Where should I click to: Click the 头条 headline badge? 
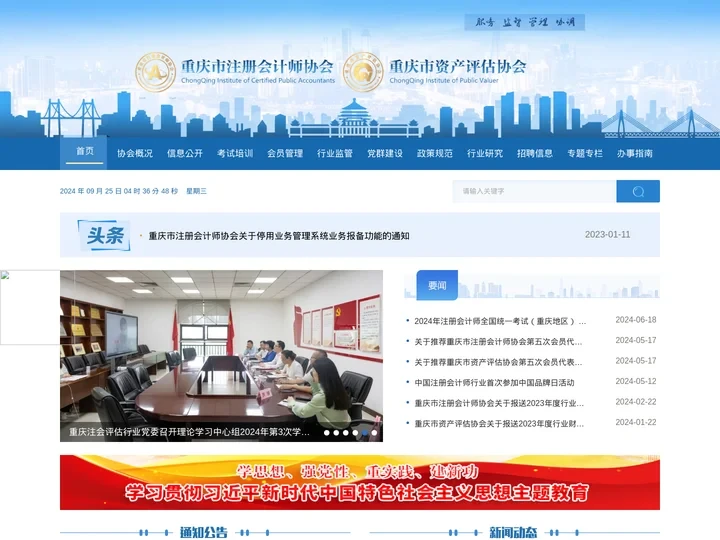(104, 235)
